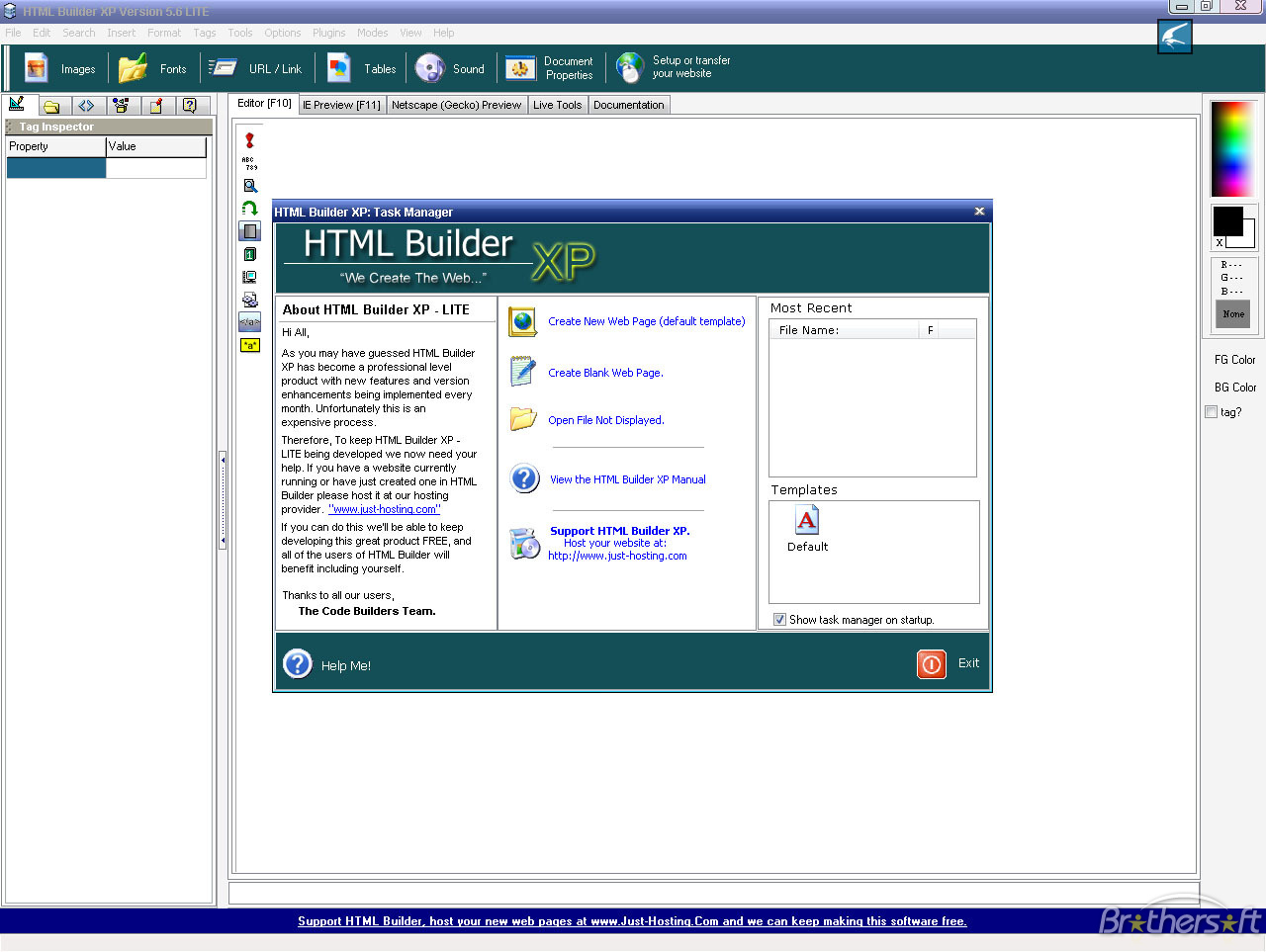Click Setup or transfer your website

coord(674,67)
